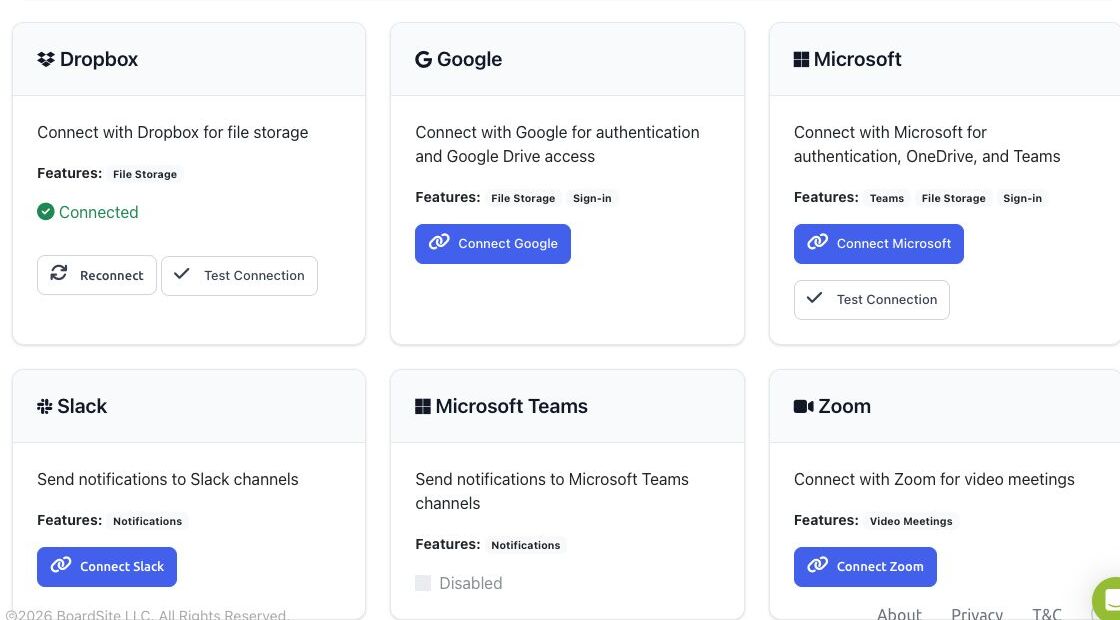
Task: Open the Privacy footer link
Action: click(x=977, y=614)
